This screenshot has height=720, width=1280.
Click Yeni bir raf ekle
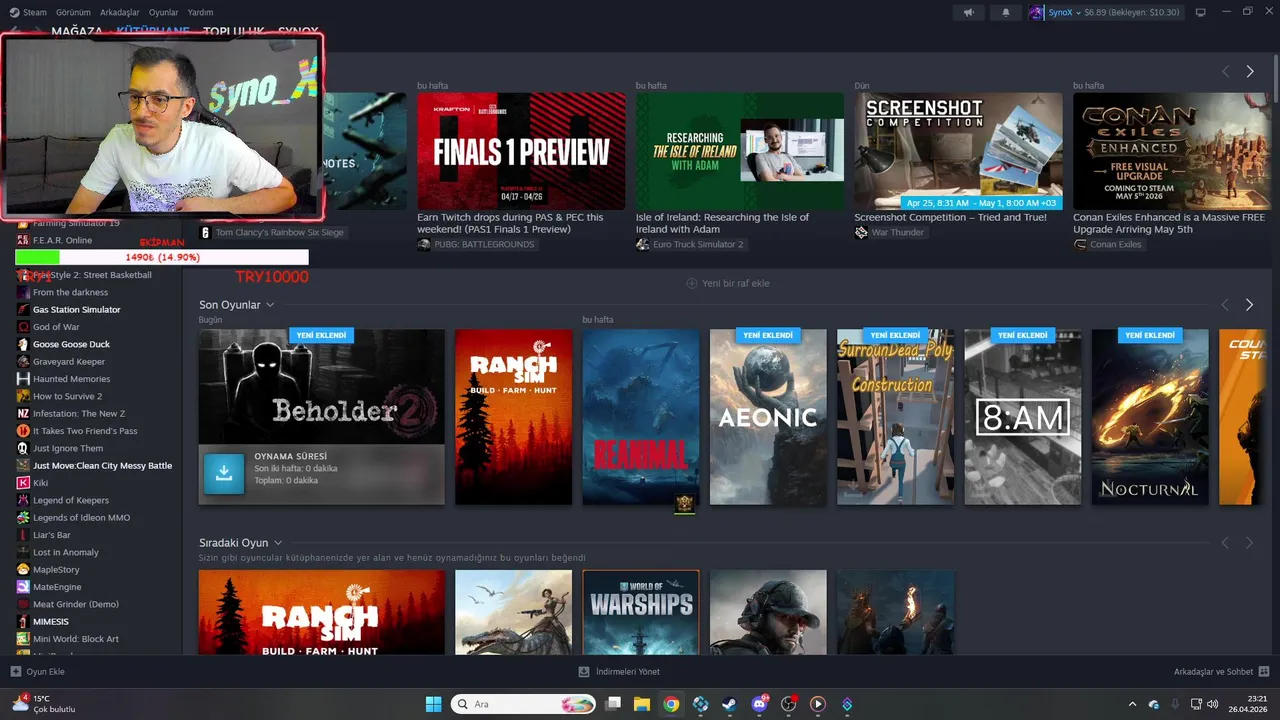coord(727,283)
